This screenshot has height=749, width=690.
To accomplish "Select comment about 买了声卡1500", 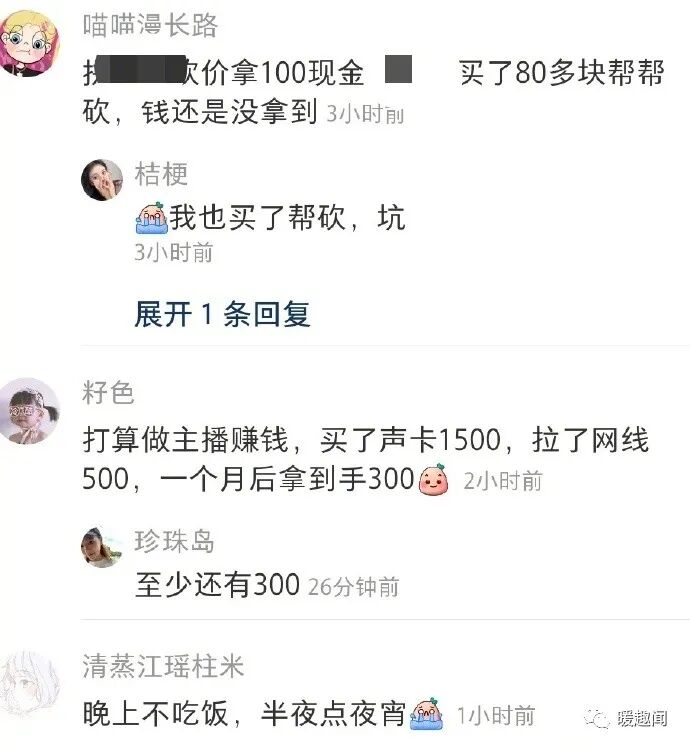I will point(366,459).
